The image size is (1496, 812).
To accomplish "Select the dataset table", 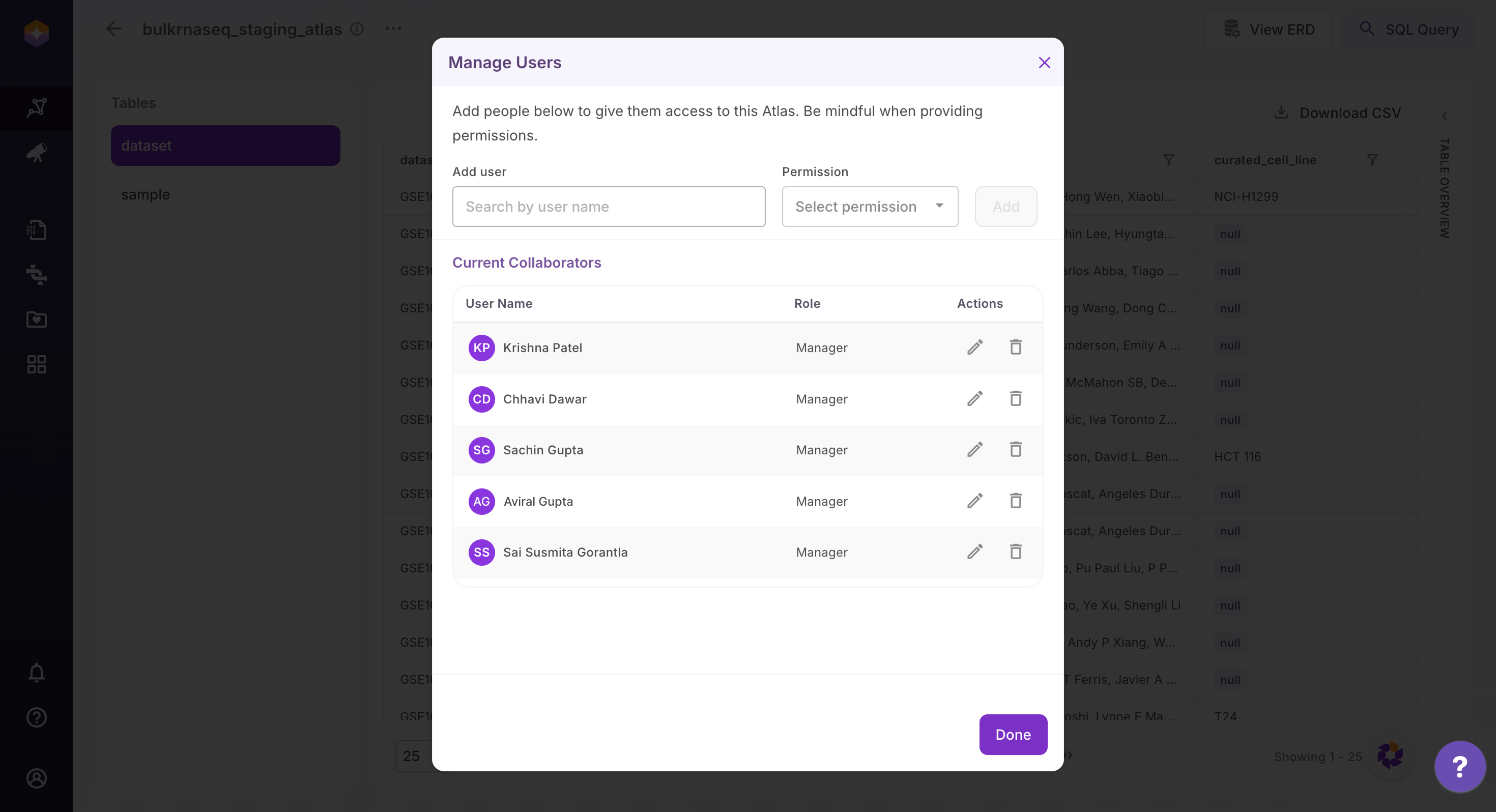I will (225, 145).
